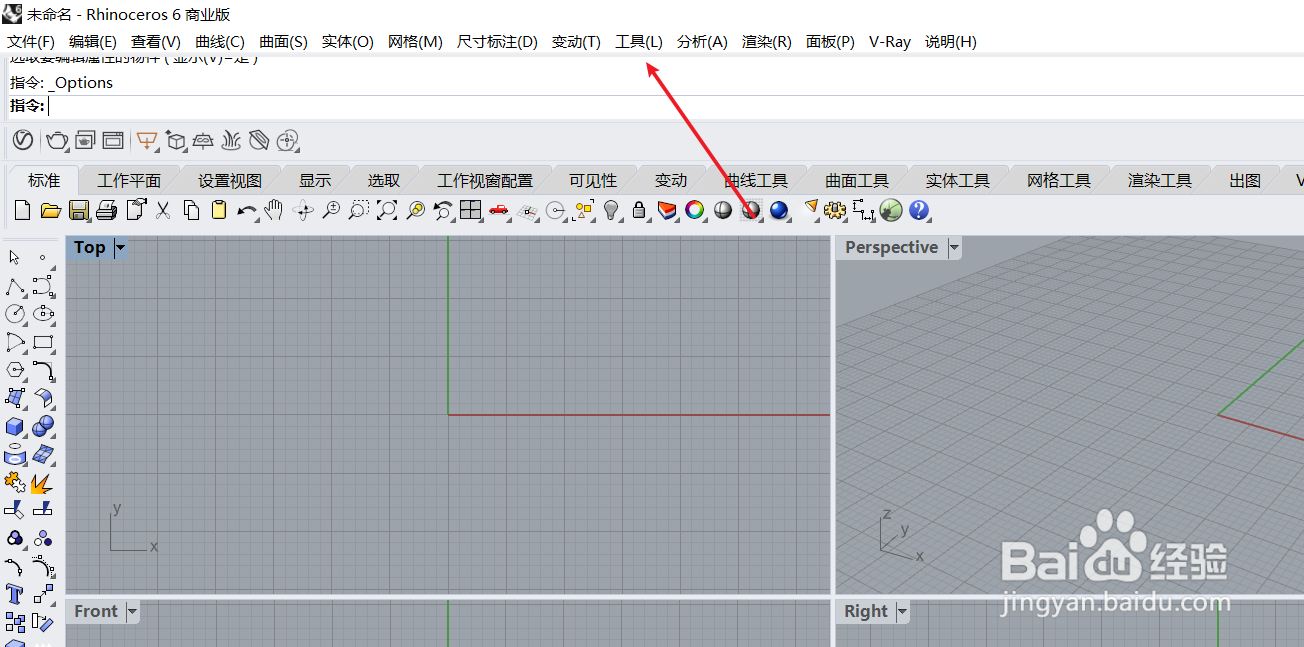Viewport: 1304px width, 647px height.
Task: Open the 编辑(E) menu
Action: pos(93,42)
